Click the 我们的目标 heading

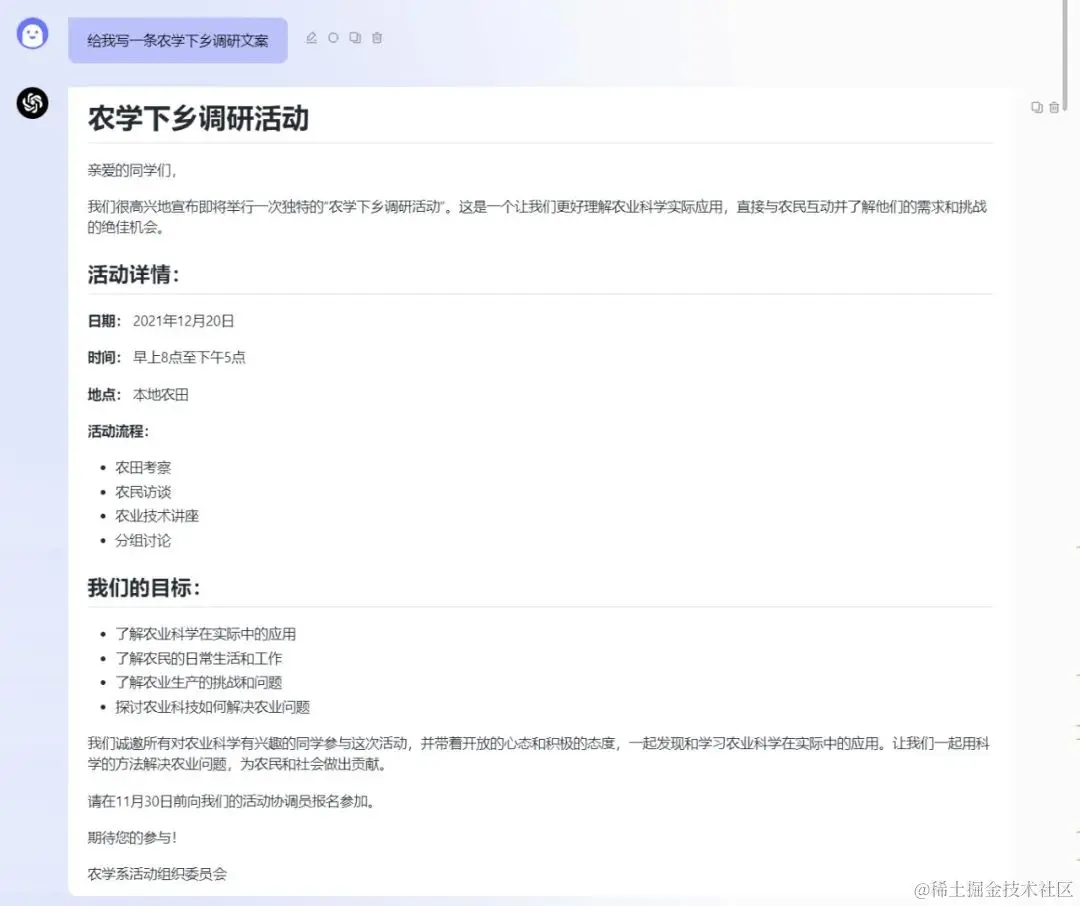(139, 588)
